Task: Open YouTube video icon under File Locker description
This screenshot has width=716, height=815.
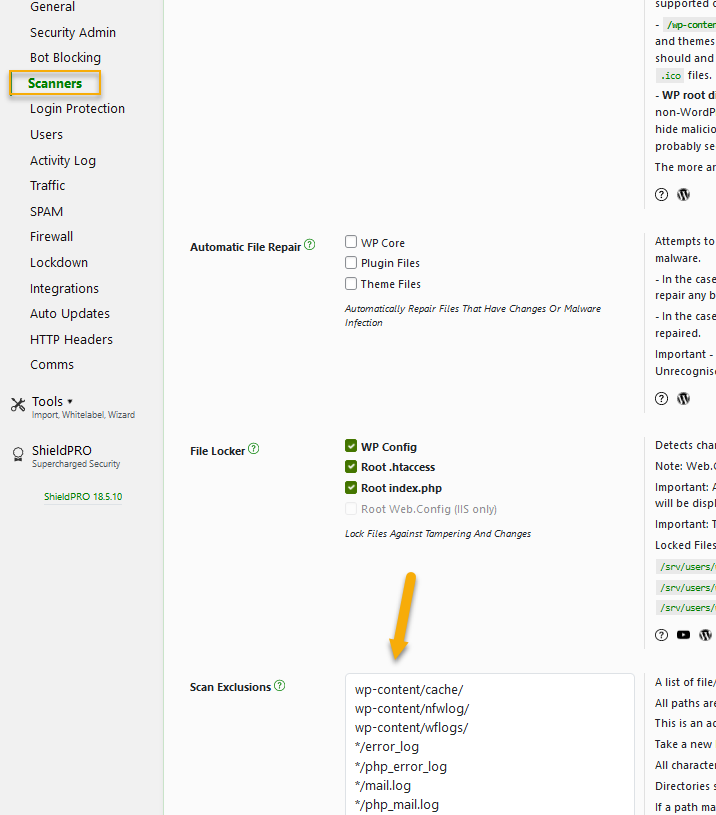Action: [683, 635]
